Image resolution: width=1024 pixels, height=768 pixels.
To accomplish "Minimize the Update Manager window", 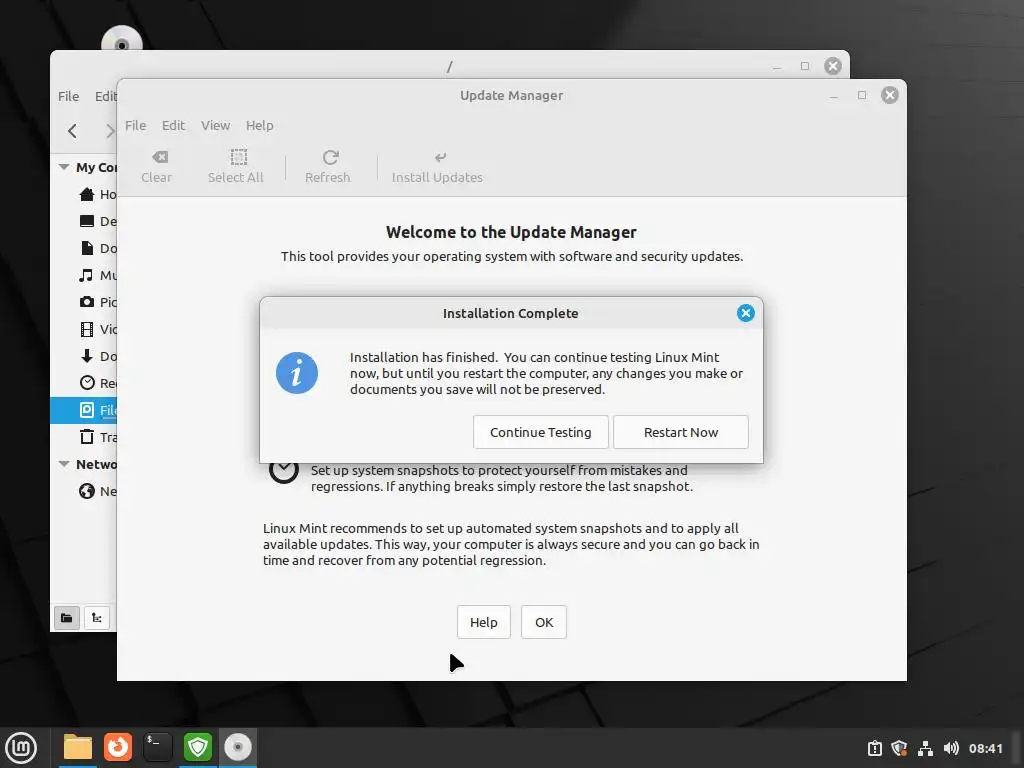I will tap(833, 96).
